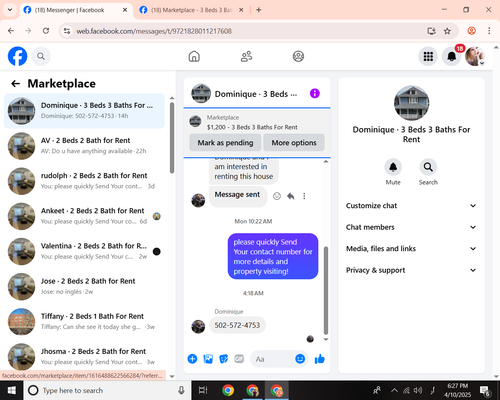Open Ankeet 2 Beds 2 Bath conversation
Image resolution: width=500 pixels, height=400 pixels.
(84, 216)
